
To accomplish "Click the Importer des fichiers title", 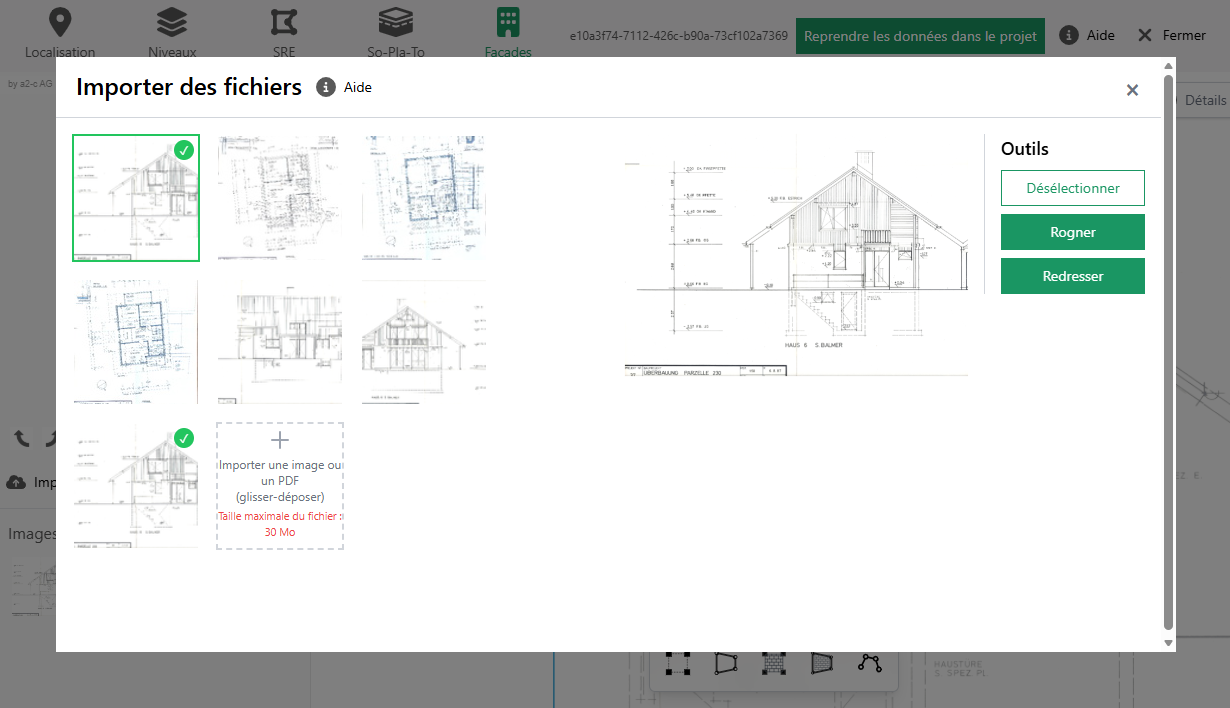I will coord(189,87).
